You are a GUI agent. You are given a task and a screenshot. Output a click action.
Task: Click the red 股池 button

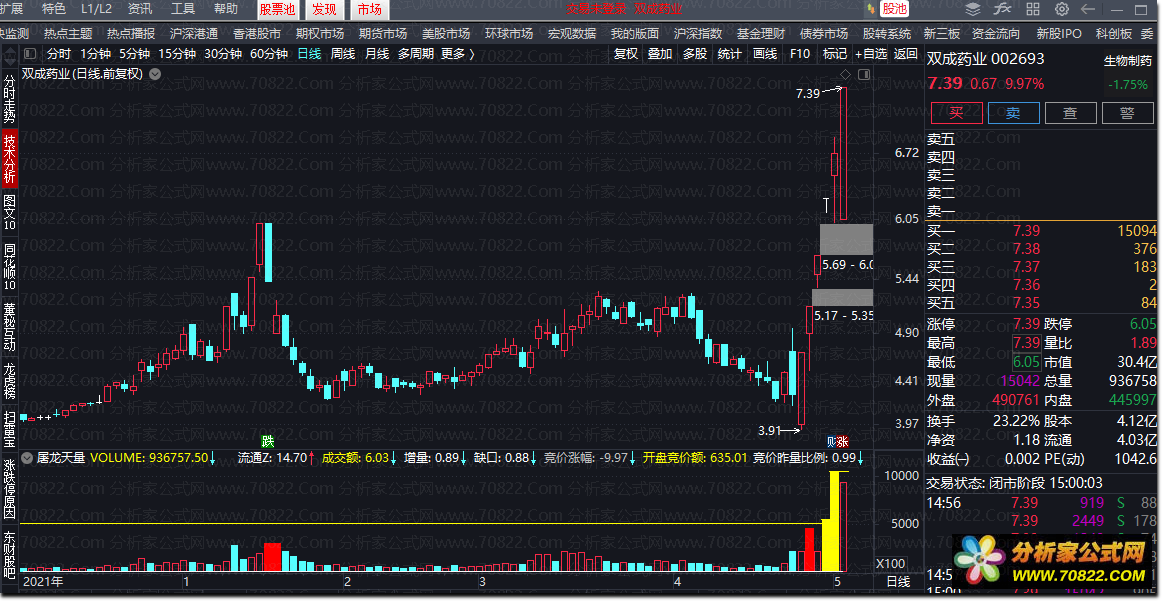(895, 10)
